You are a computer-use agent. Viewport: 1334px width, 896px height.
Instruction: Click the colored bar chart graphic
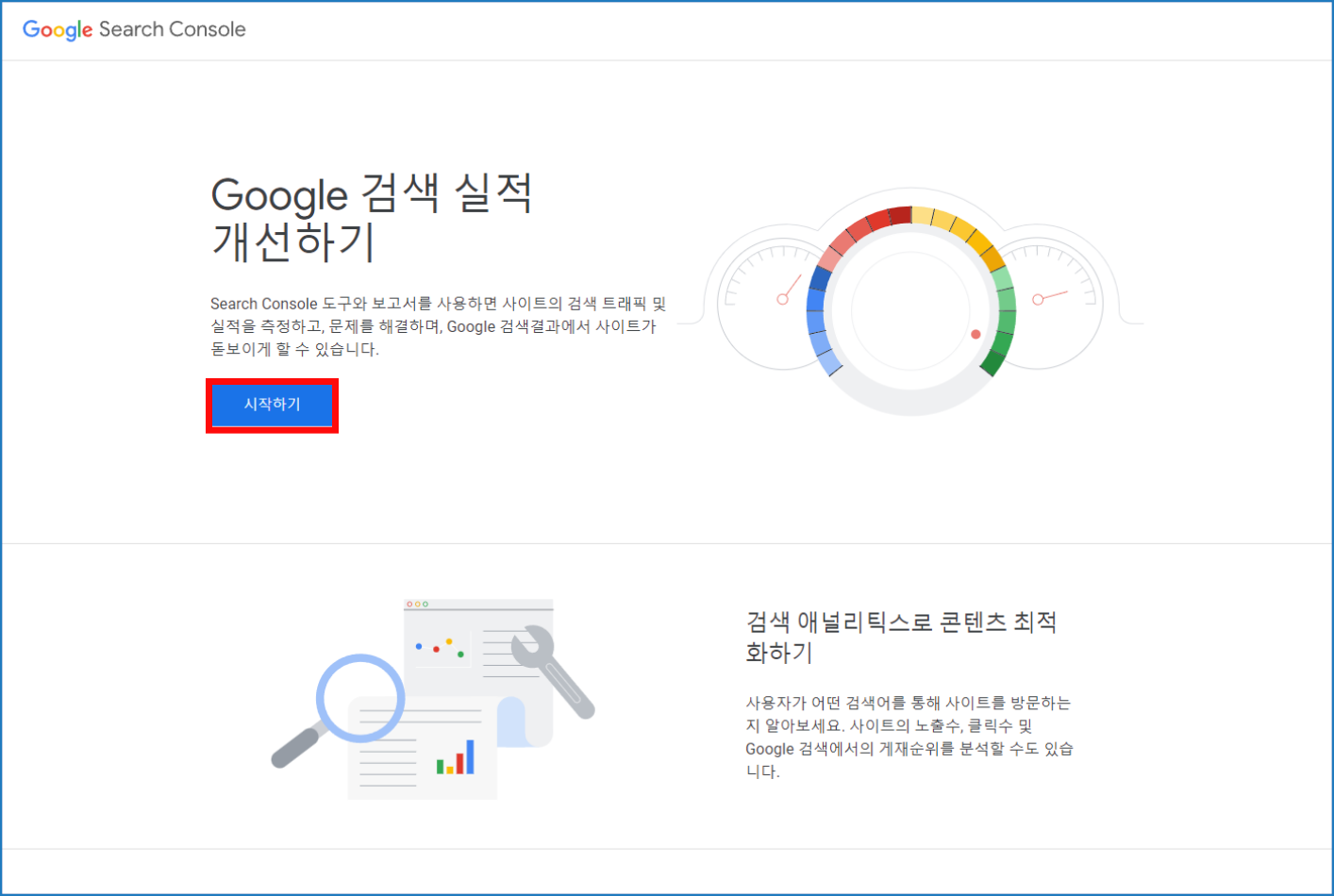(x=456, y=758)
